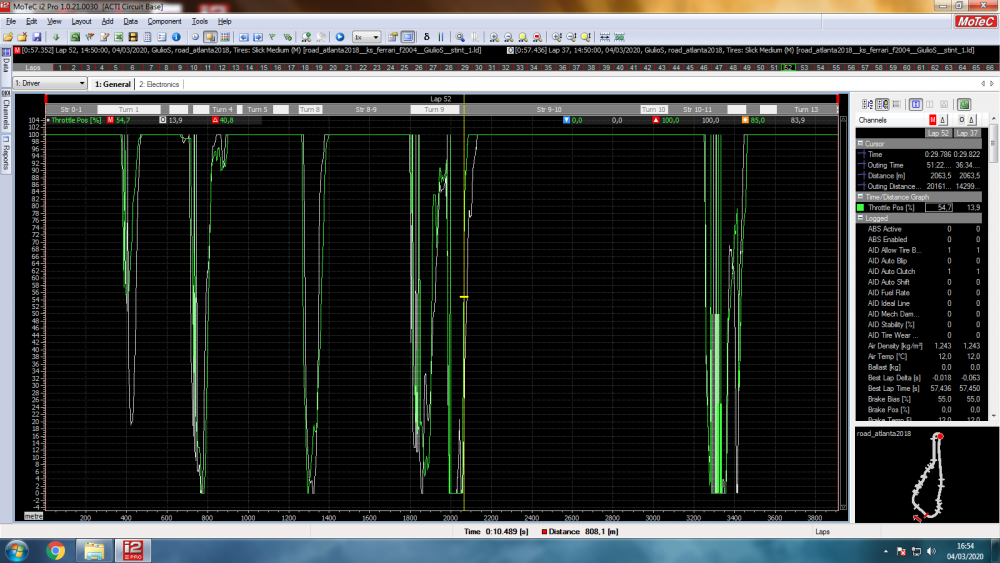Open the File menu
1000x563 pixels.
click(11, 21)
